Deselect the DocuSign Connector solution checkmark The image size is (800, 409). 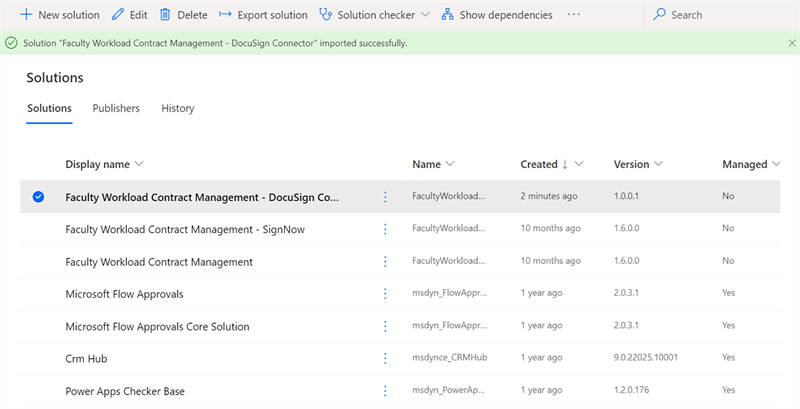point(38,197)
